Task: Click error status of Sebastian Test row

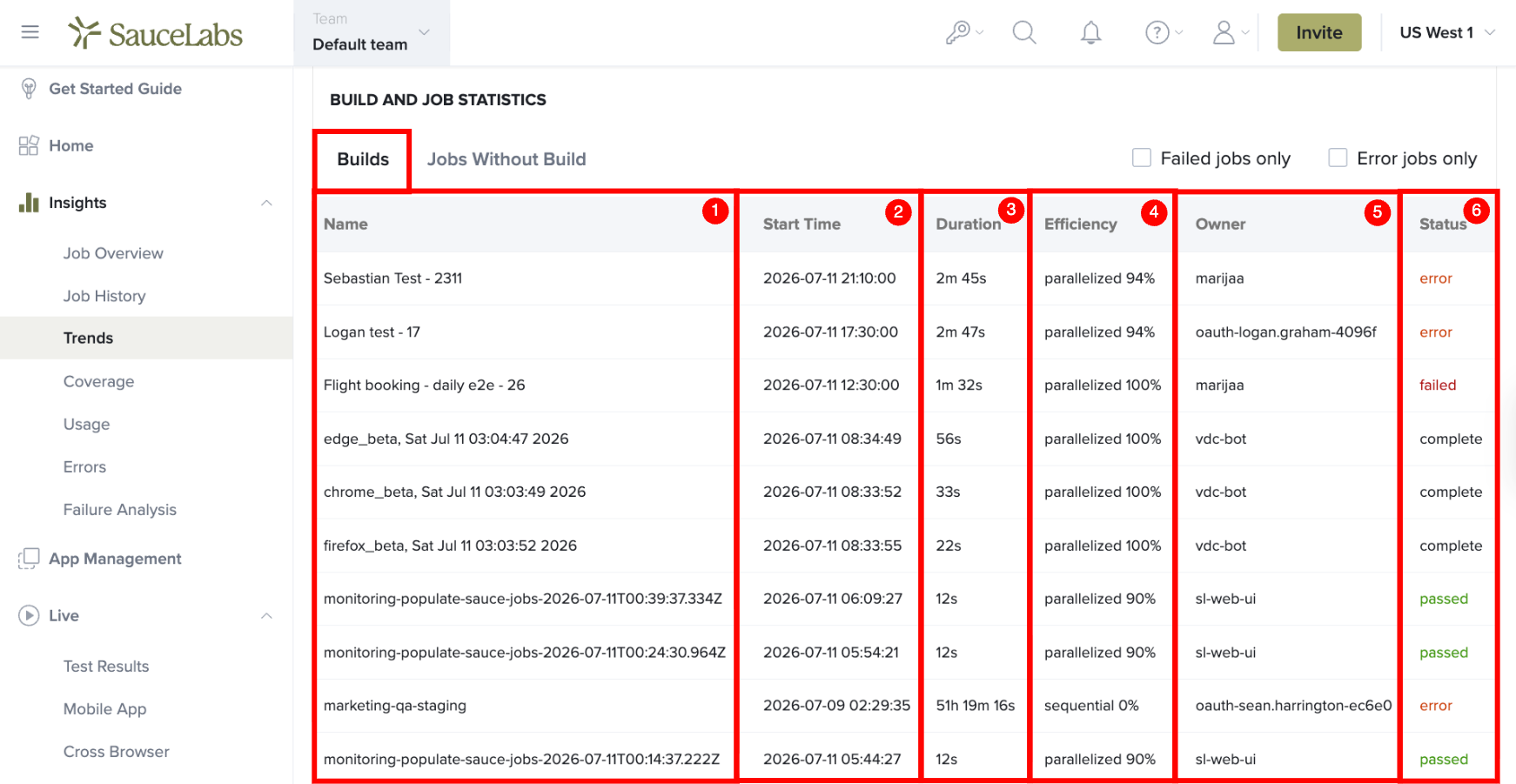Action: [x=1436, y=278]
